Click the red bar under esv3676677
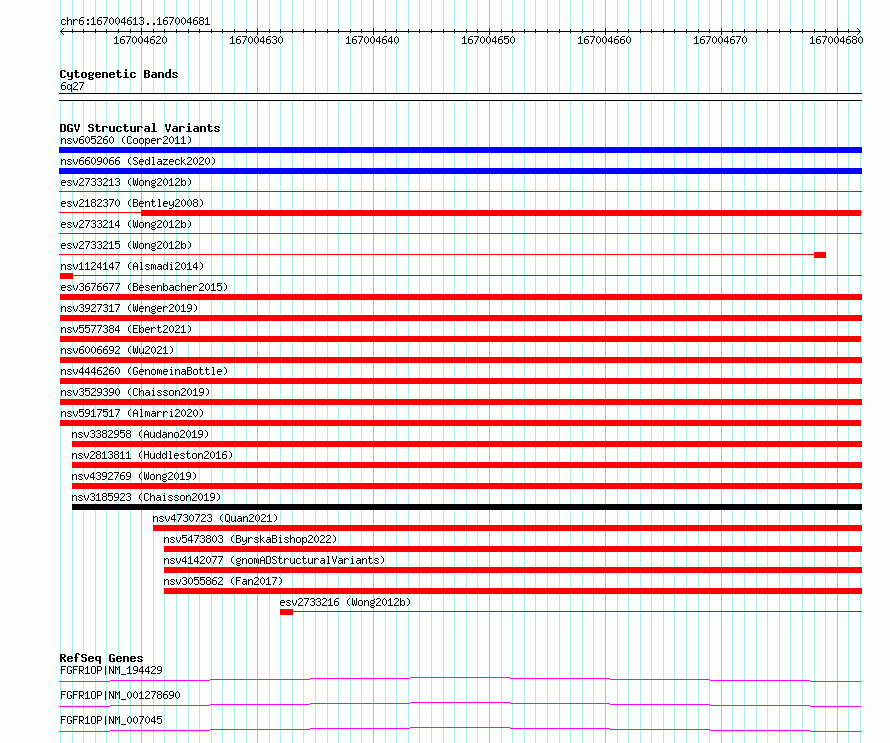Image resolution: width=890 pixels, height=743 pixels. pos(460,297)
